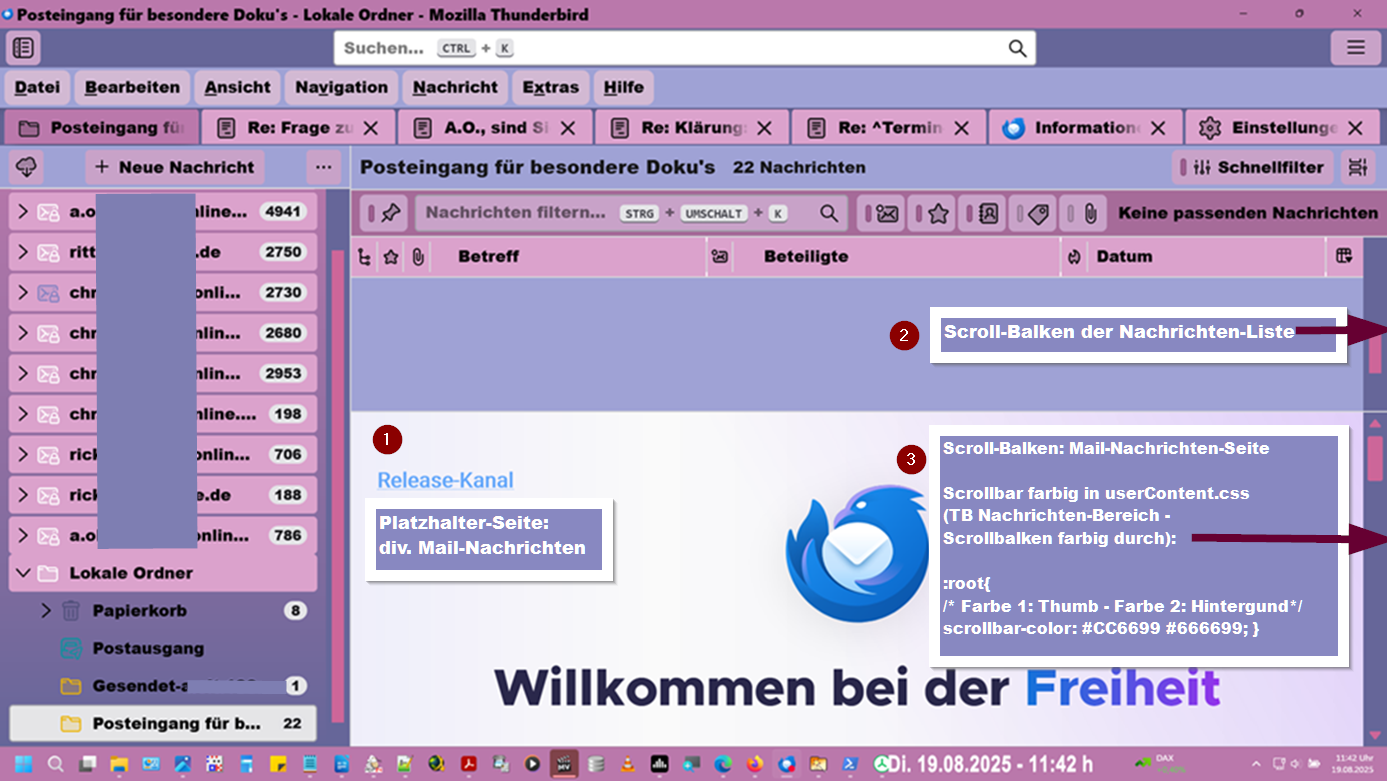1387x781 pixels.
Task: Expand the account with 4941 messages
Action: coord(22,212)
